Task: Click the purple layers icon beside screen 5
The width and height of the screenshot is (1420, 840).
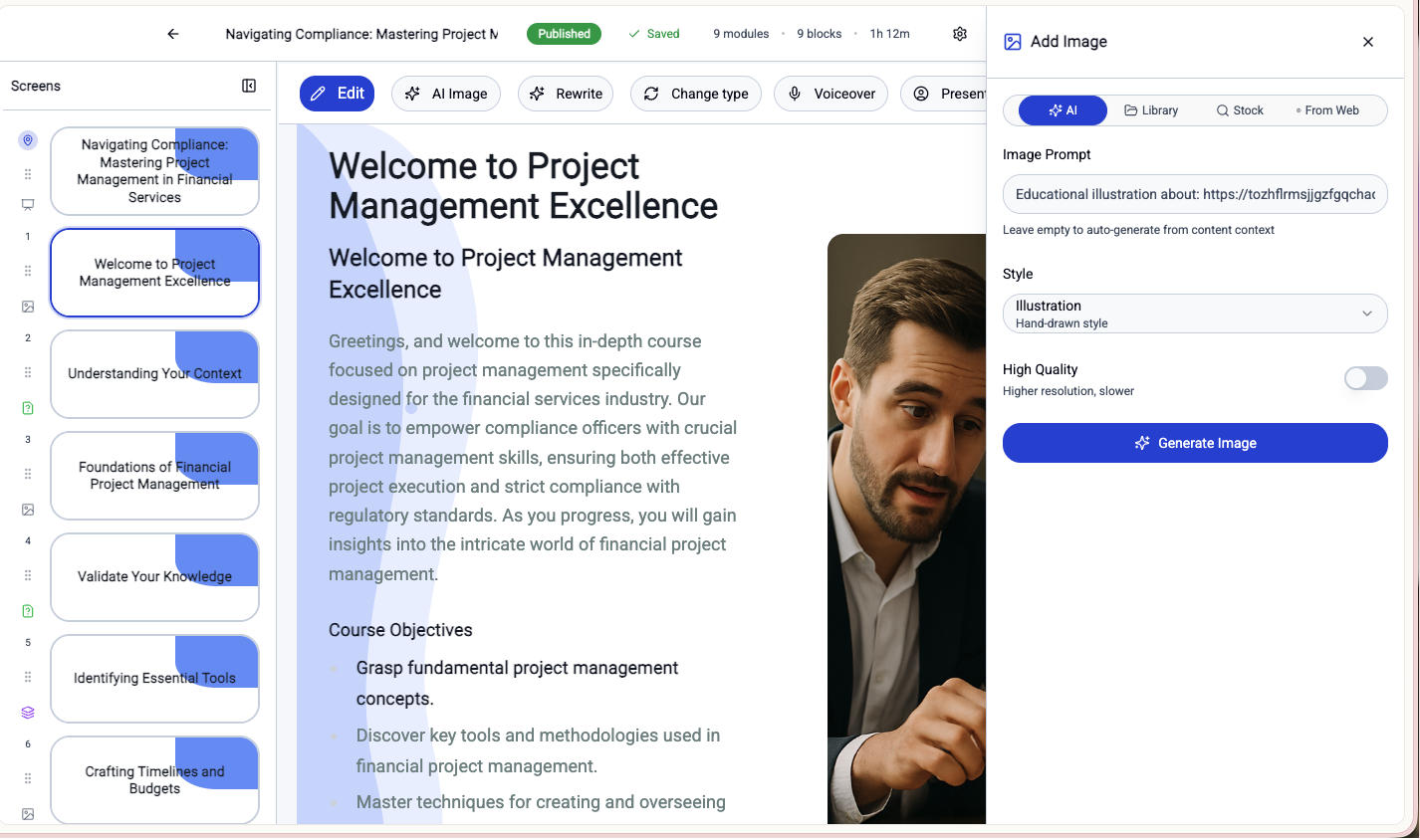Action: pos(27,713)
